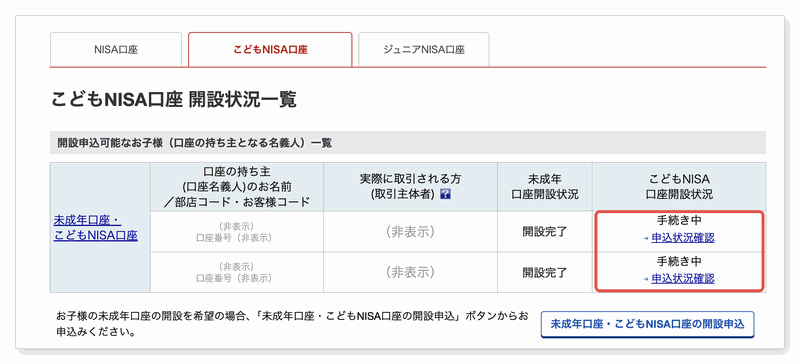Click first row 取引主体者 (非表示) cell
Viewport: 800px width, 364px height.
click(410, 231)
